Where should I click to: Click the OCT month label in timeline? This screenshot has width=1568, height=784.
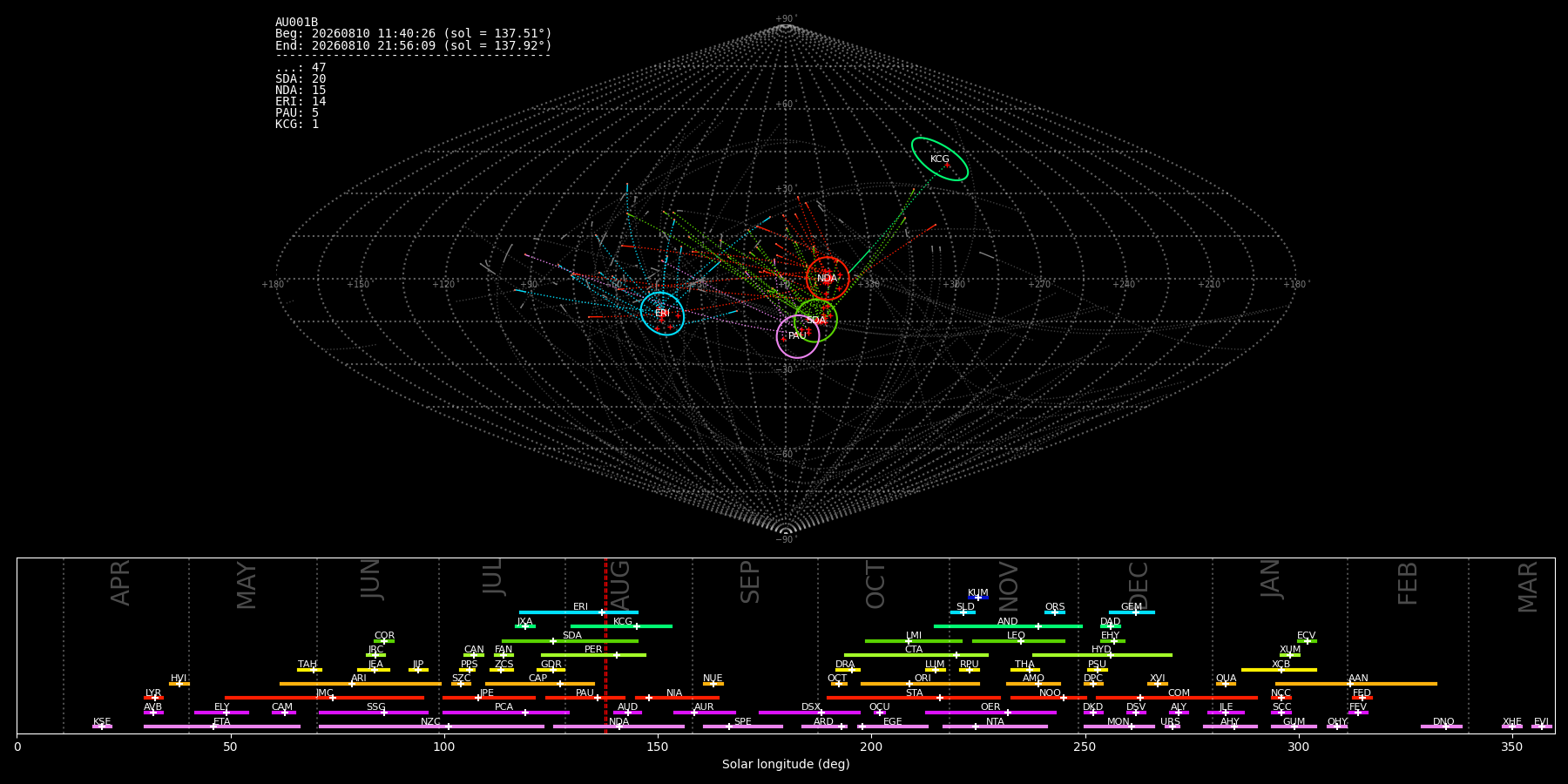pyautogui.click(x=875, y=585)
